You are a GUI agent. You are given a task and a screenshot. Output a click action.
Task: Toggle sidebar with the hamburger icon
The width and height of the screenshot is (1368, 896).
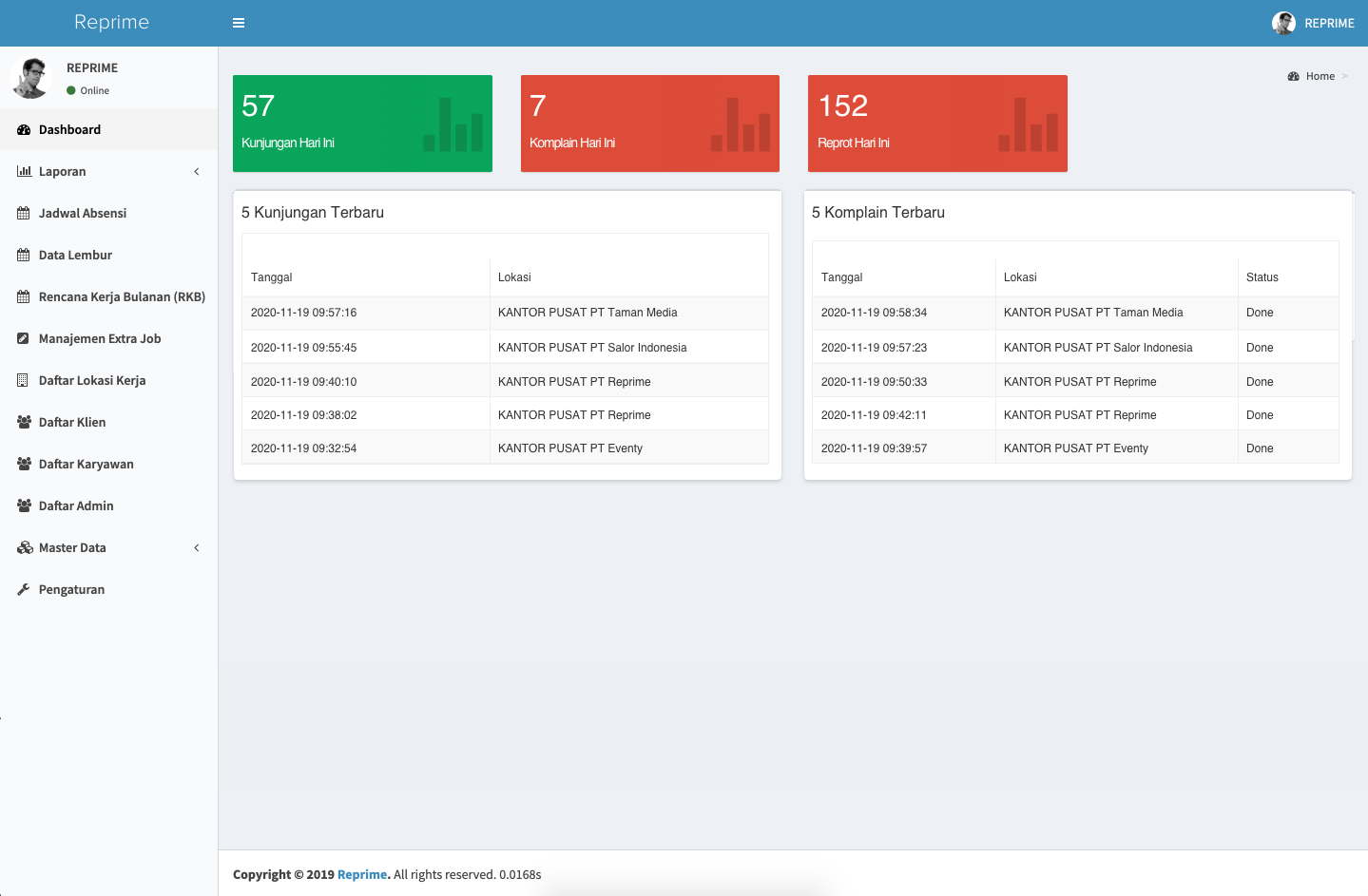(239, 23)
